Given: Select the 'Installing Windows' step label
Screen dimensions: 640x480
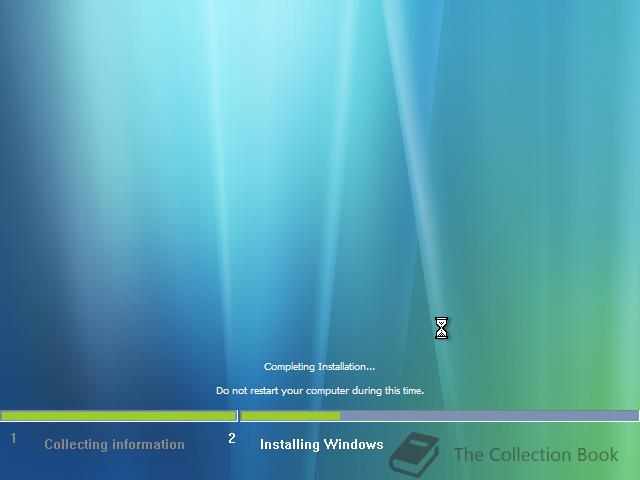Looking at the screenshot, I should coord(322,444).
